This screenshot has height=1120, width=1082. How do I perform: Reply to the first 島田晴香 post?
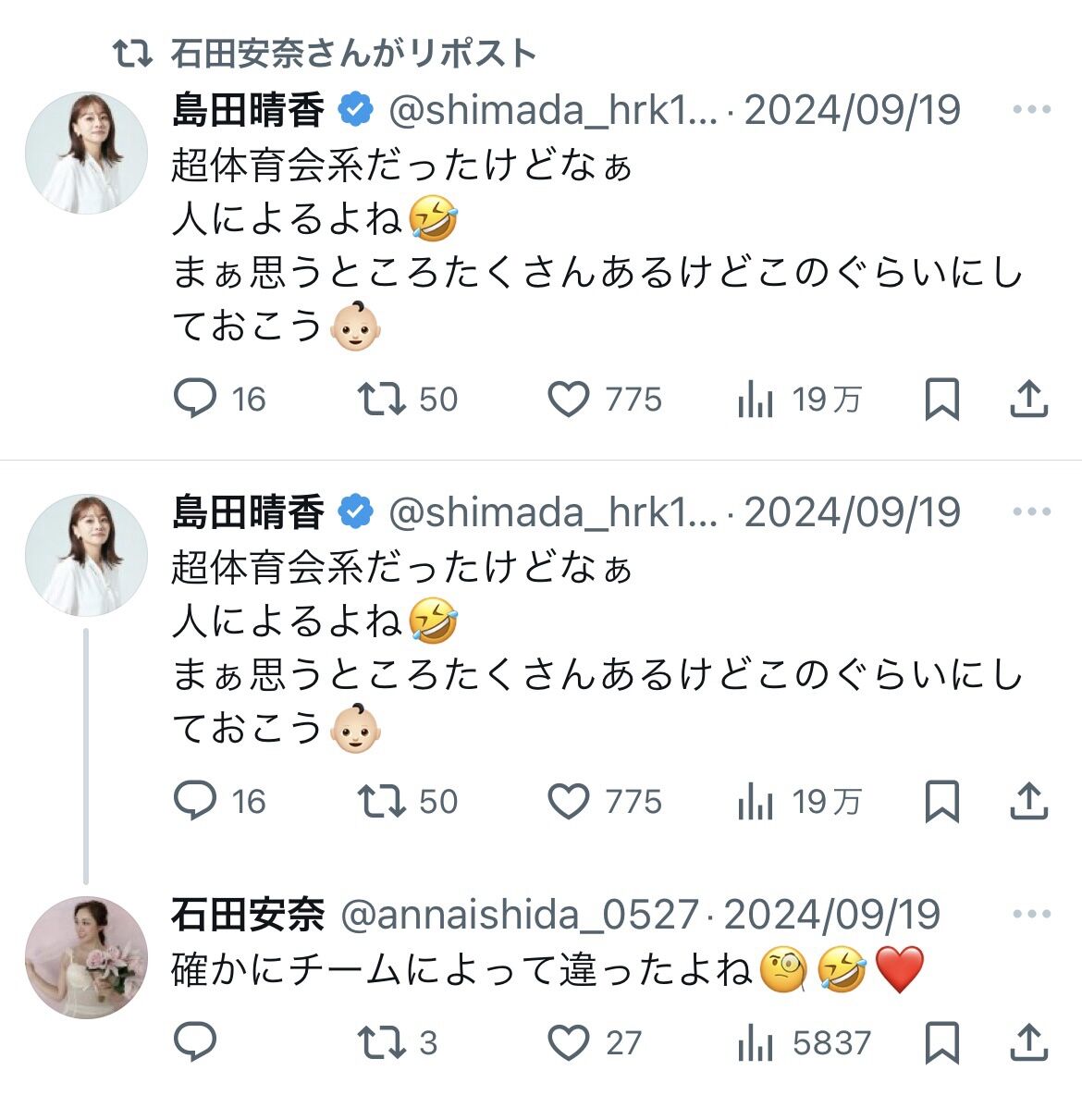pyautogui.click(x=195, y=399)
